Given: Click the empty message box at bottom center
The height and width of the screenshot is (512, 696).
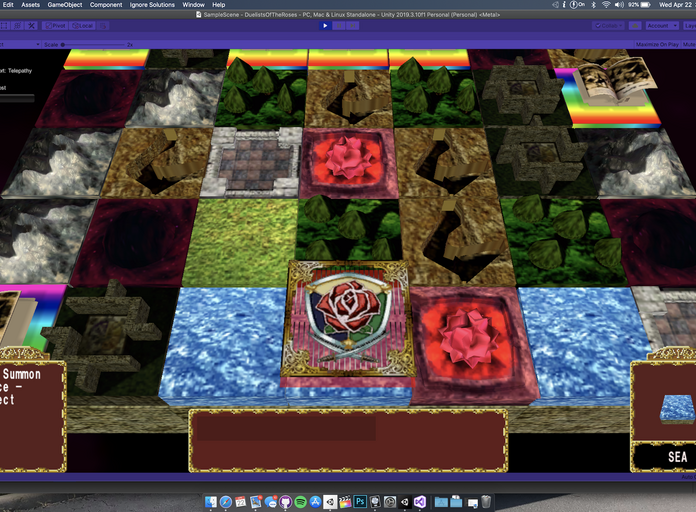Looking at the screenshot, I should (348, 441).
